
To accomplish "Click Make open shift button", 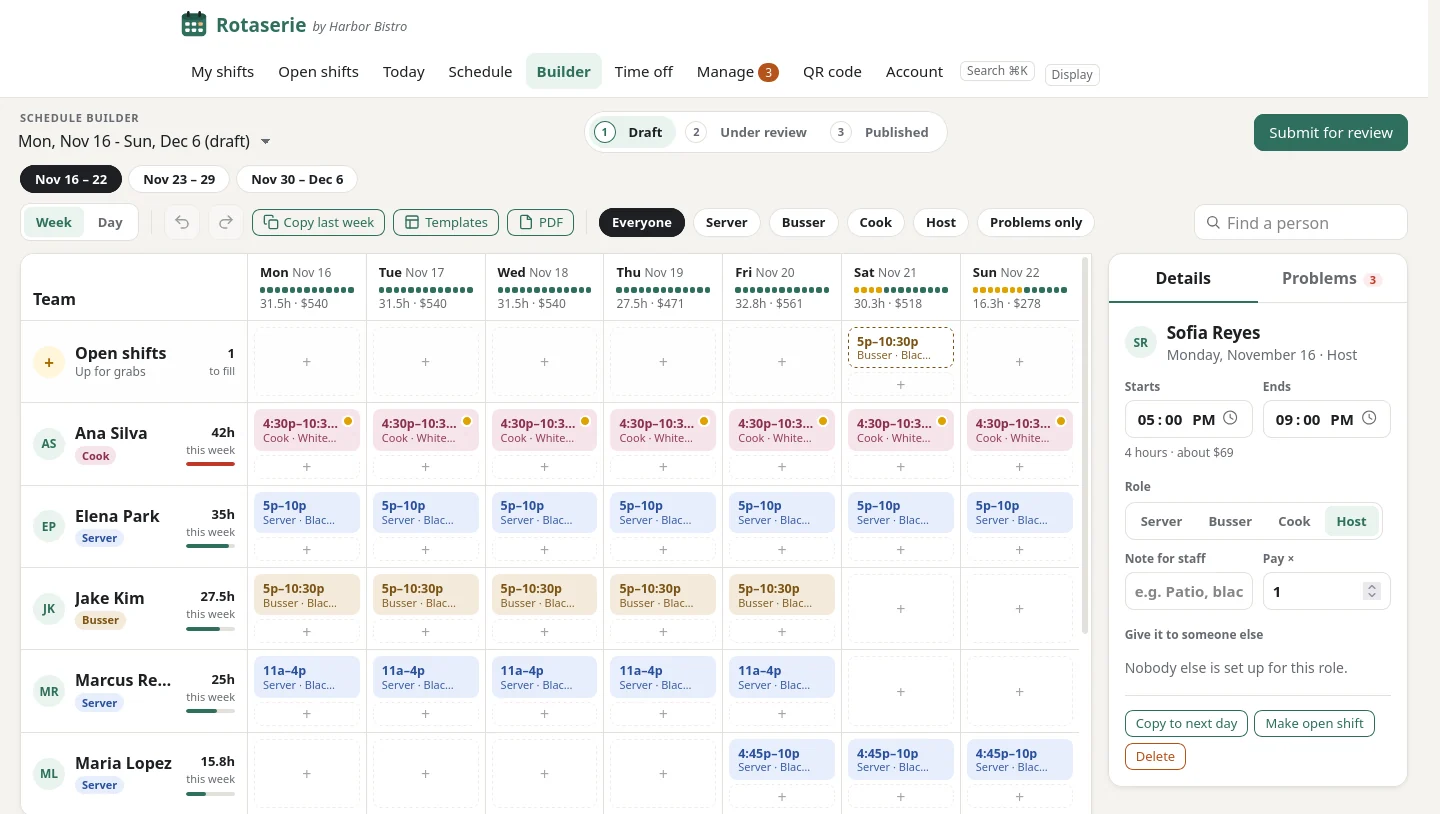I will [x=1314, y=723].
